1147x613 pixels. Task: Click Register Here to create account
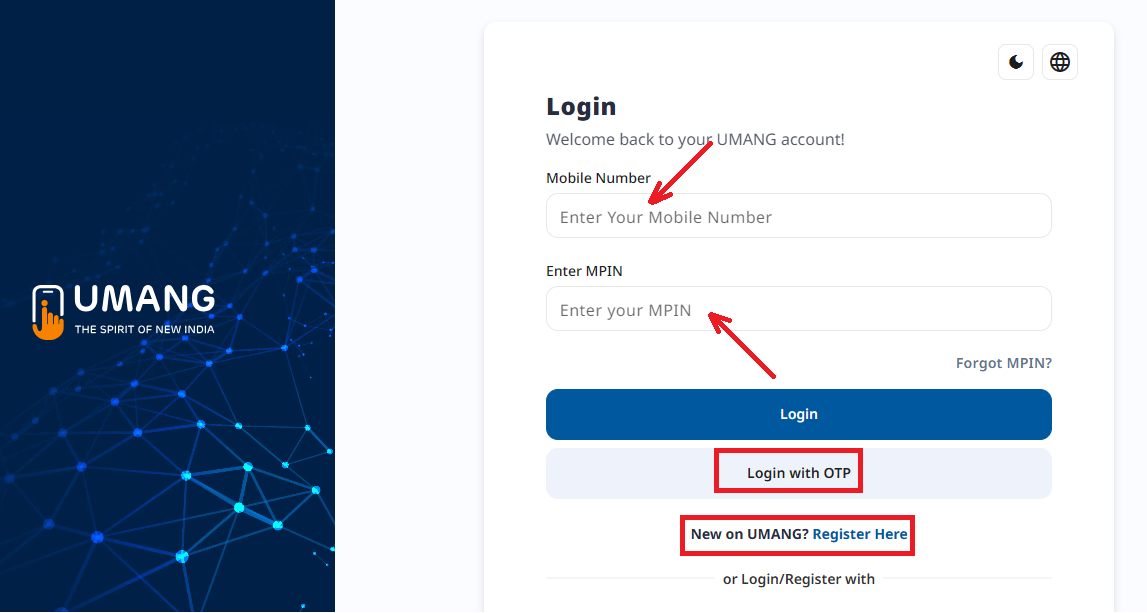[x=859, y=534]
